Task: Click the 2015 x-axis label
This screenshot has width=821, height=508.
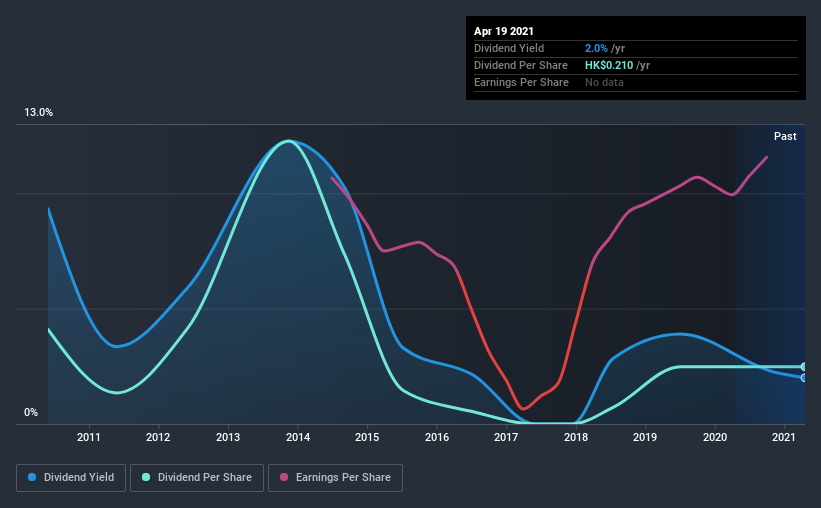Action: click(367, 437)
